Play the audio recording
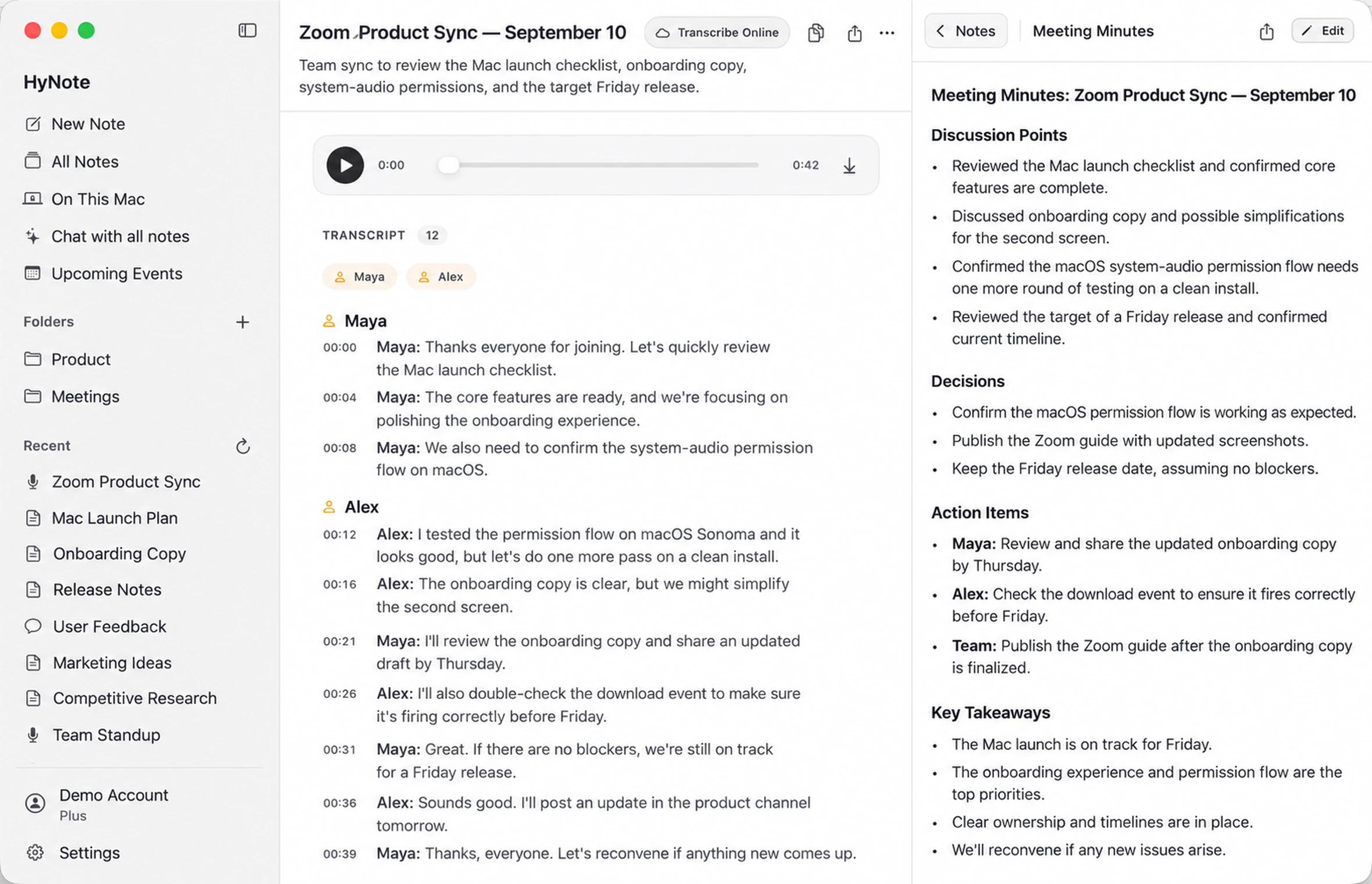The width and height of the screenshot is (1372, 884). [345, 165]
